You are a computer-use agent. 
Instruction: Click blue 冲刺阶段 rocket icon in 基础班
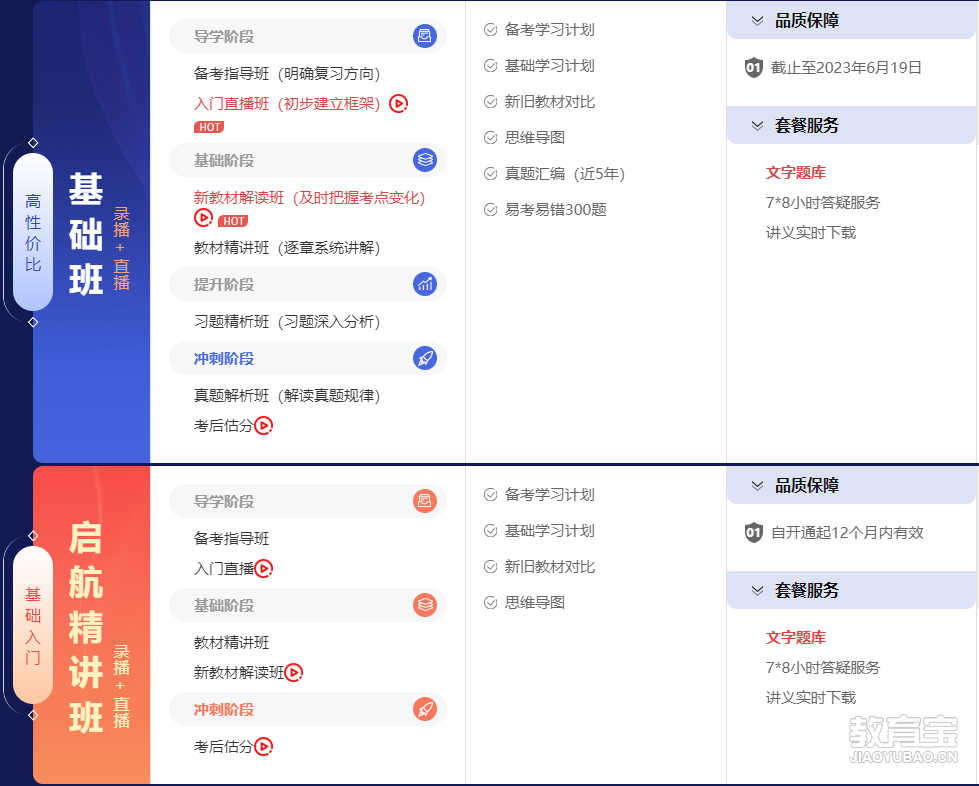425,359
